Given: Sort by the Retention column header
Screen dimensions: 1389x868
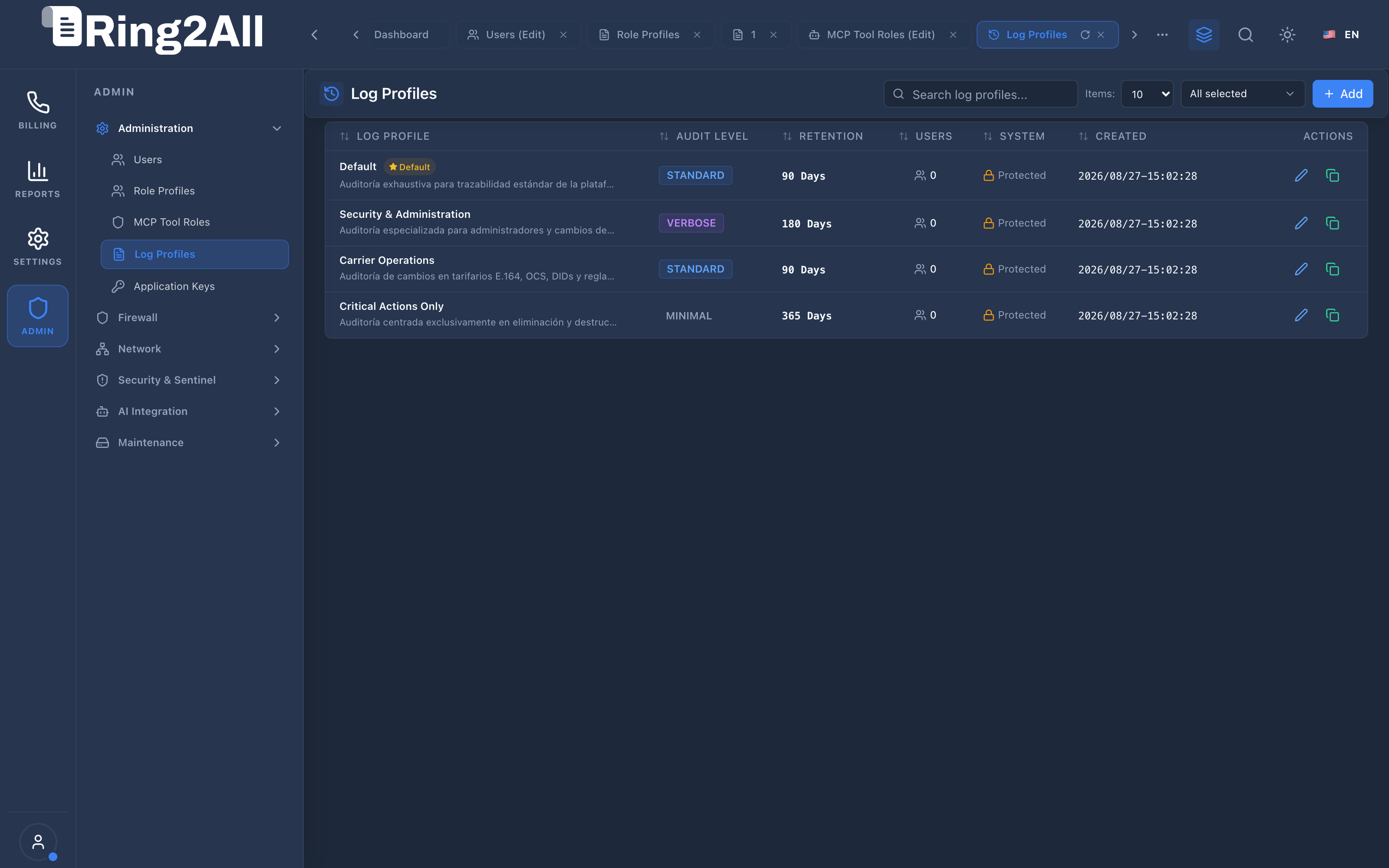Looking at the screenshot, I should coord(823,136).
